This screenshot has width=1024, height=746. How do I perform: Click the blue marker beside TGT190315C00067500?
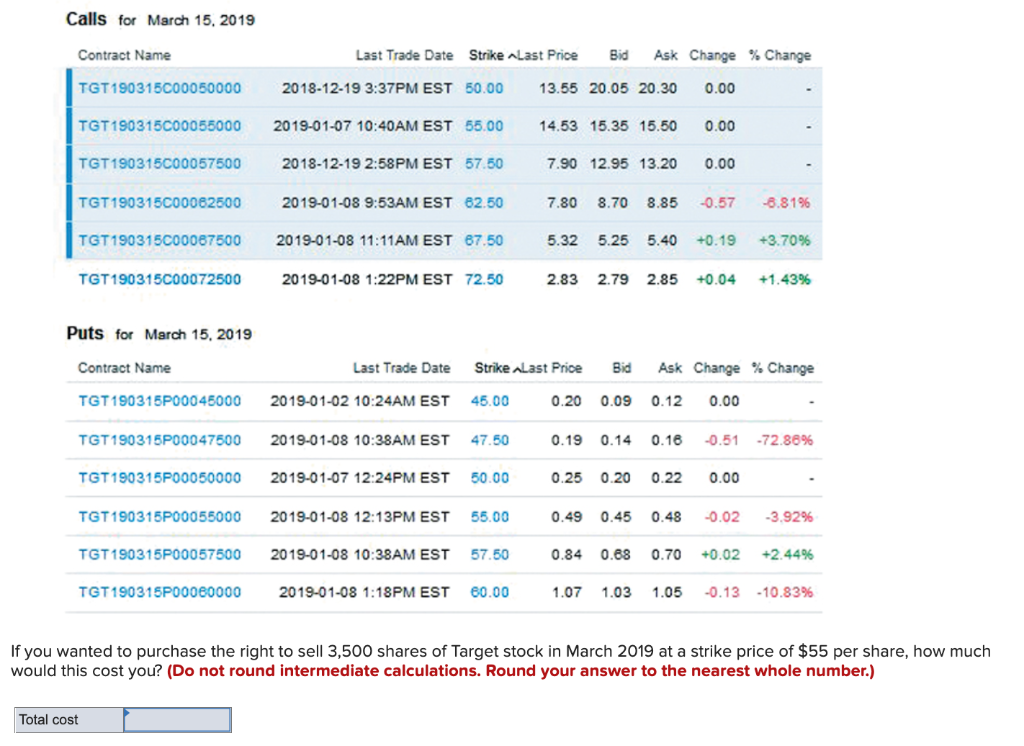(70, 240)
